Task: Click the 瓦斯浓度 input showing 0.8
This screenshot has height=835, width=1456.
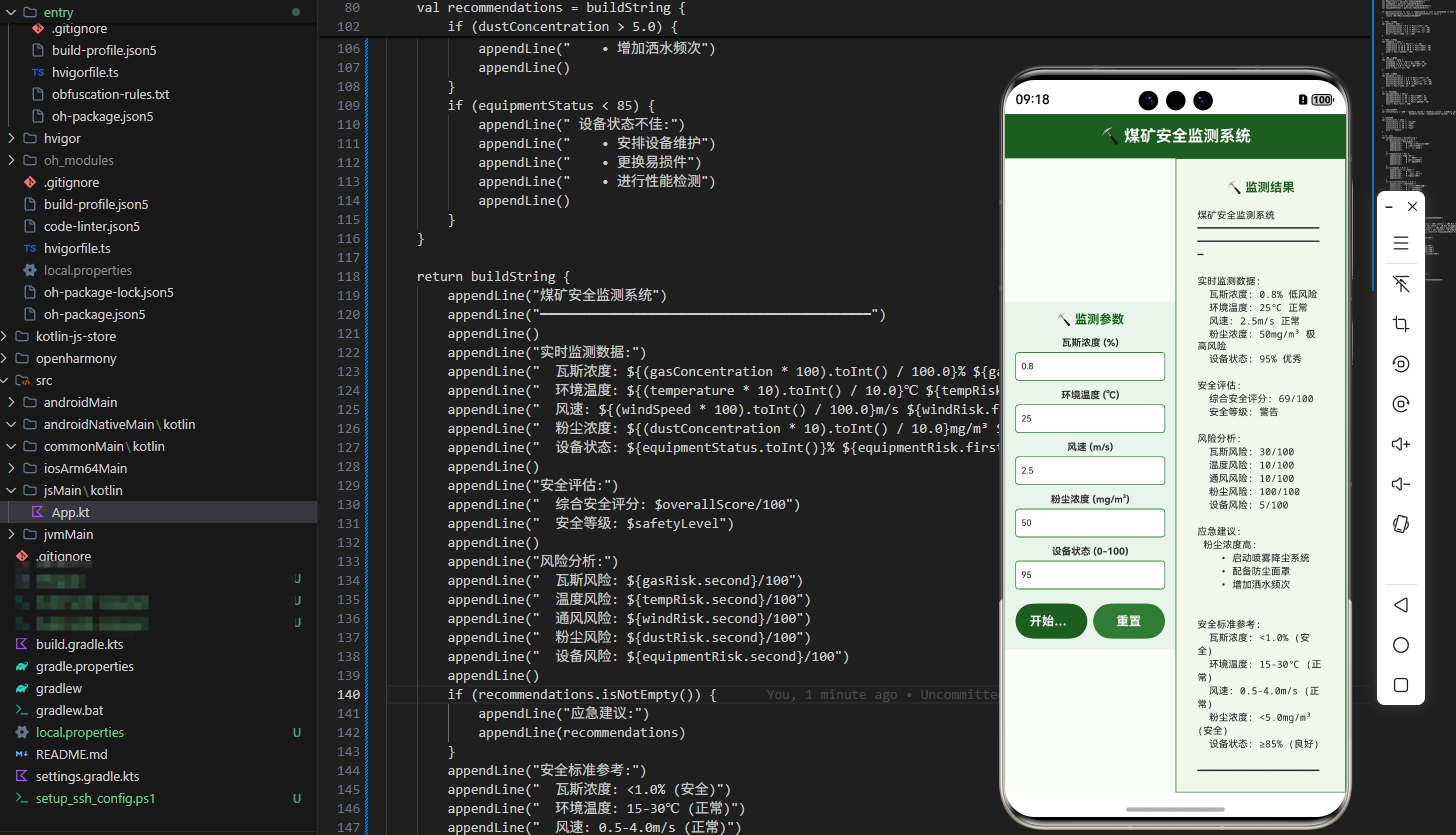Action: click(1090, 366)
